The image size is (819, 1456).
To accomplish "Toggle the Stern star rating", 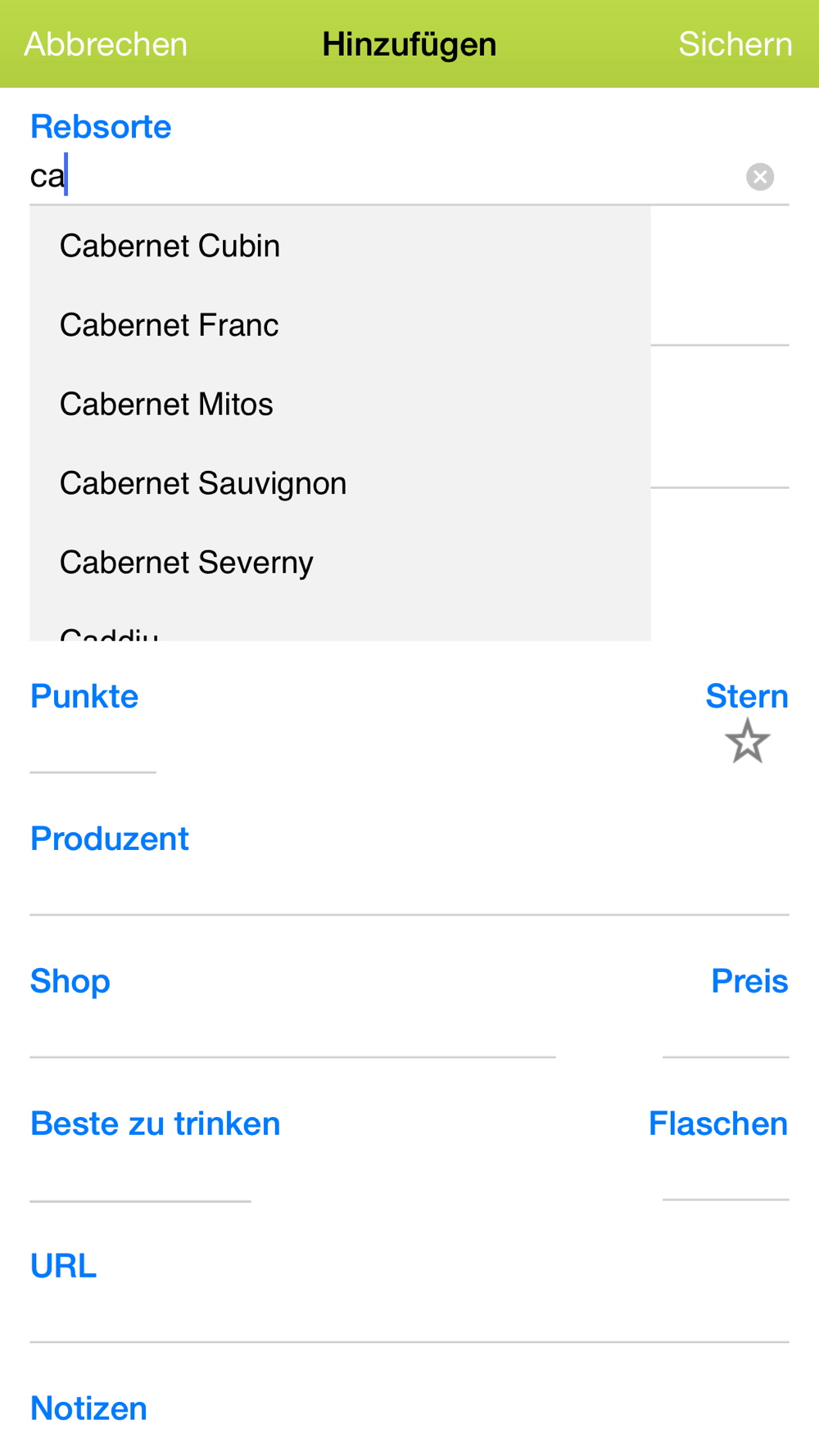I will click(x=747, y=741).
